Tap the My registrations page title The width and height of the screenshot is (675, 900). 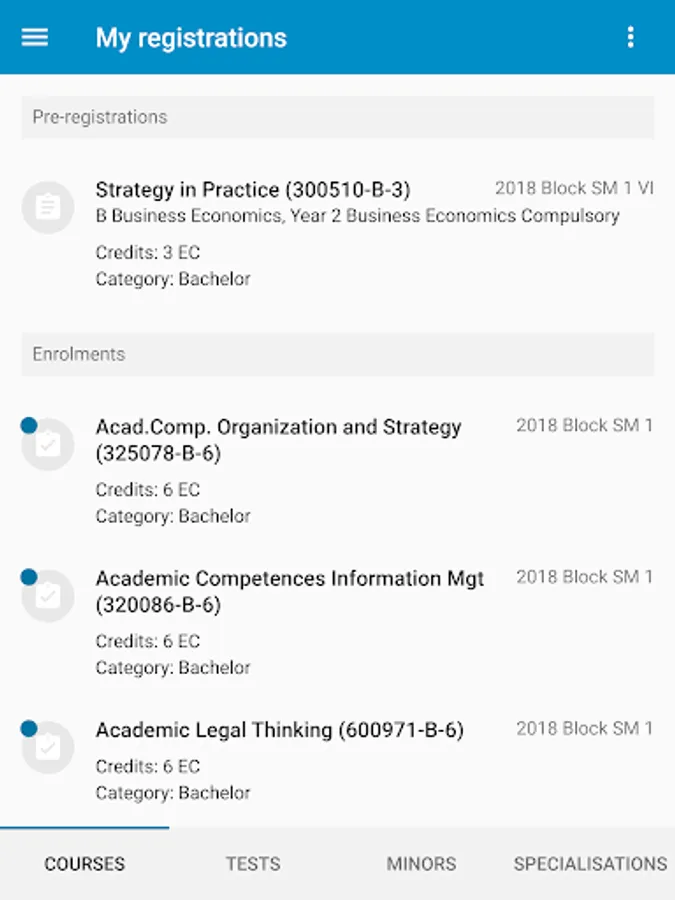click(x=191, y=38)
